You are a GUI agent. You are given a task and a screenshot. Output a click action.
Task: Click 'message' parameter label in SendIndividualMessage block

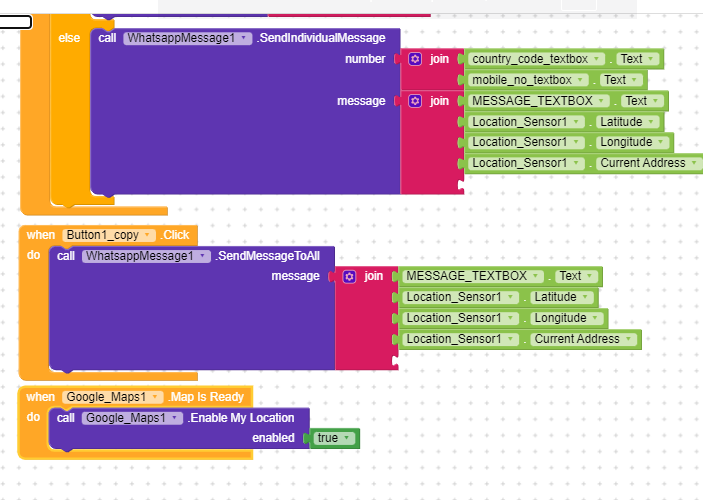[361, 101]
